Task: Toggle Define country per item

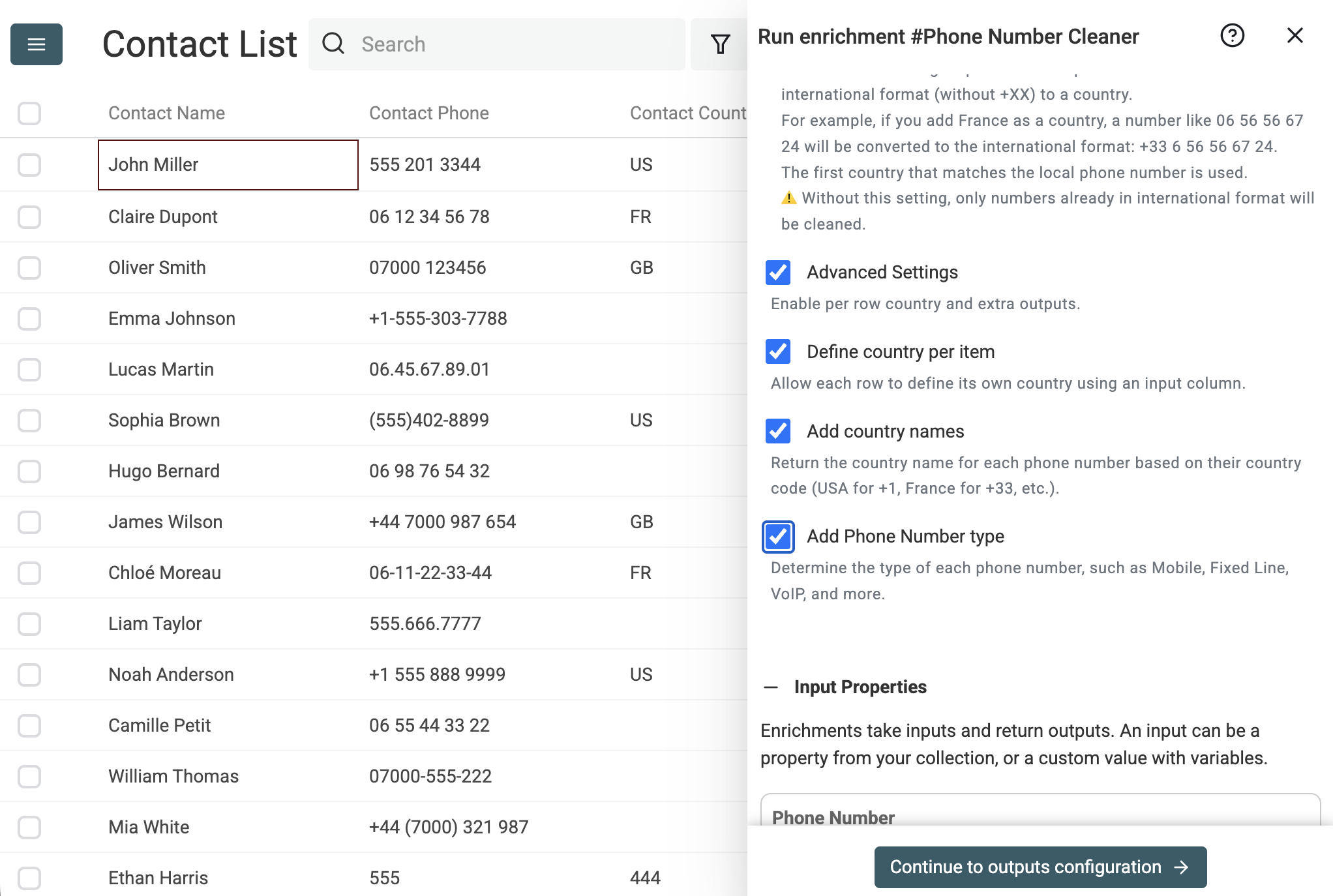Action: click(x=778, y=352)
